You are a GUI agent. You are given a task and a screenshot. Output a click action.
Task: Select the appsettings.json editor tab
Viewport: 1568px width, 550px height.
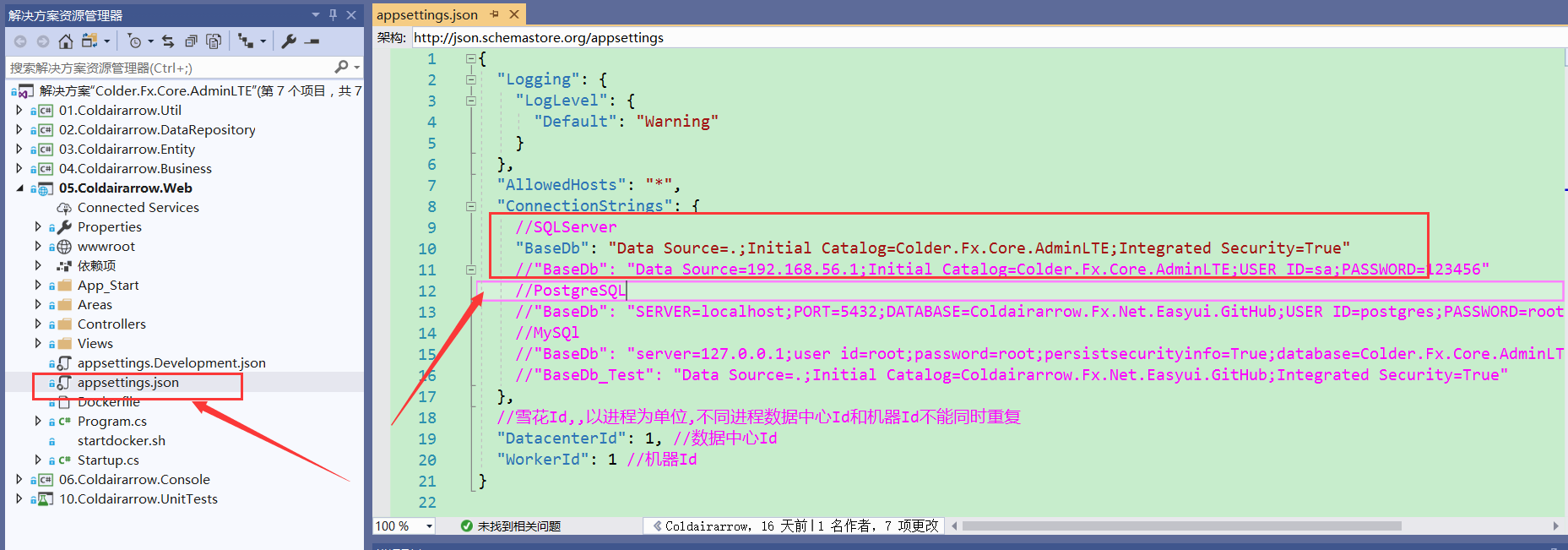tap(427, 14)
